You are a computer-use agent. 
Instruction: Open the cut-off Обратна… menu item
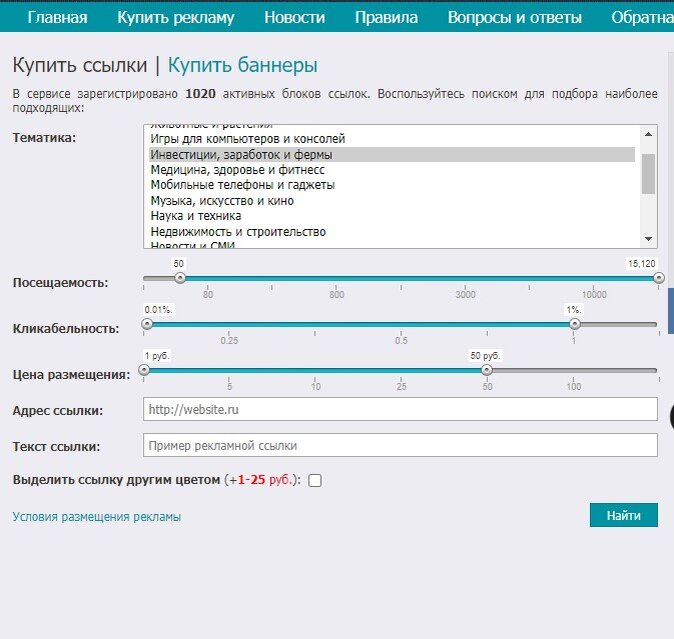(x=643, y=18)
